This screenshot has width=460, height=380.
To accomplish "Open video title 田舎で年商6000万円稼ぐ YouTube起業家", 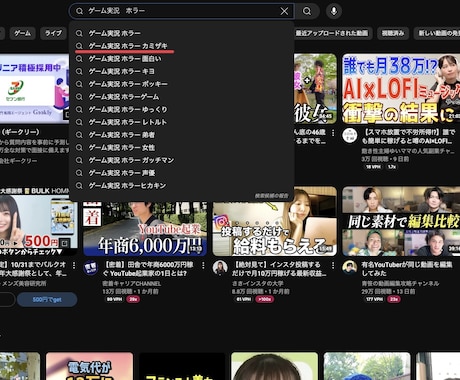I will 148,269.
